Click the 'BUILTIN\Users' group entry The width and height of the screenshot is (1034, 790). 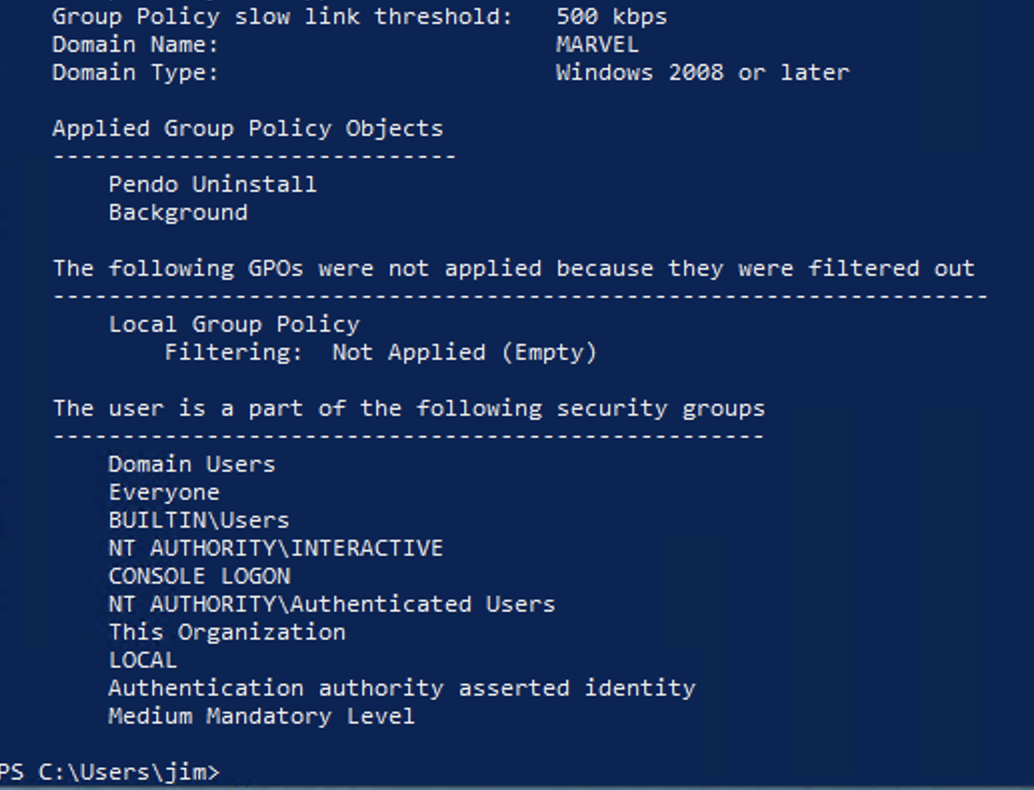point(199,520)
